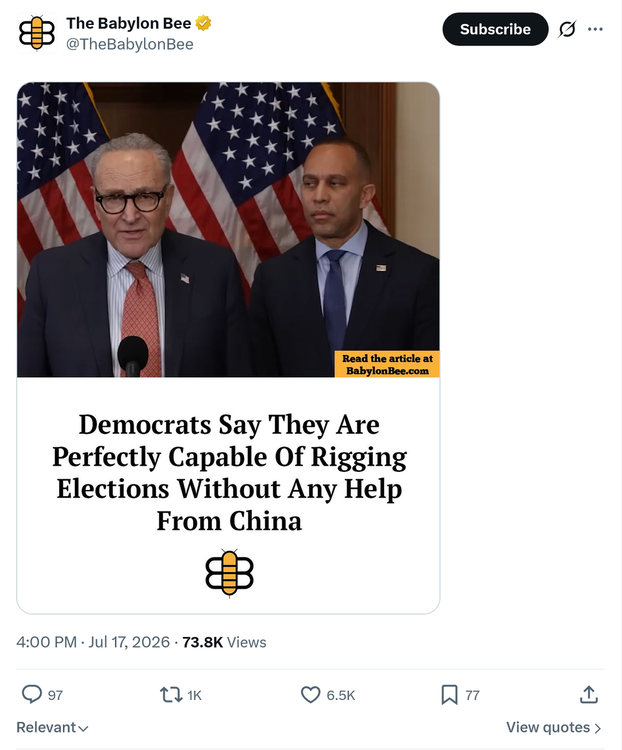
Task: Open View quotes chevron link
Action: pos(554,728)
